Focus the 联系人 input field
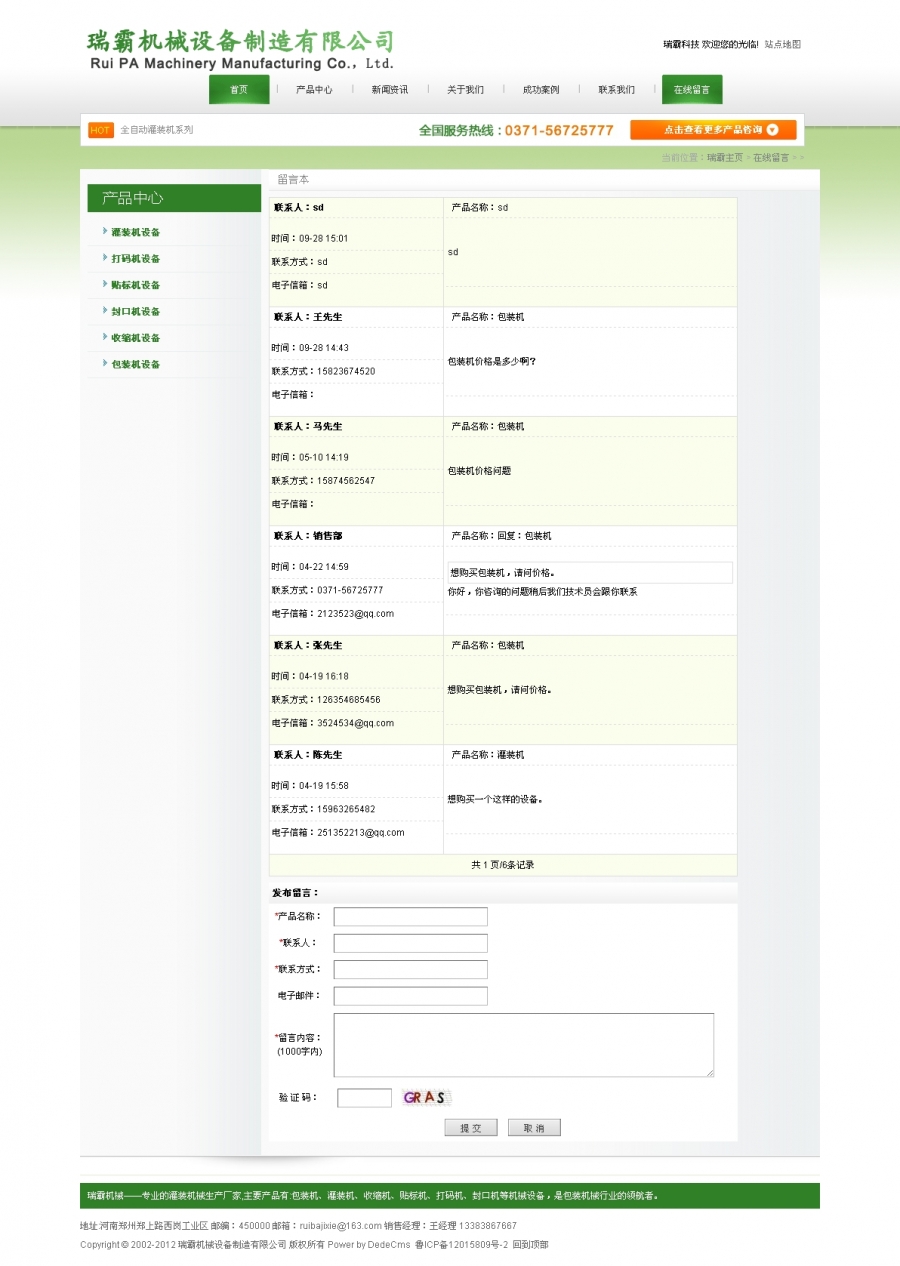The image size is (900, 1266). tap(410, 943)
